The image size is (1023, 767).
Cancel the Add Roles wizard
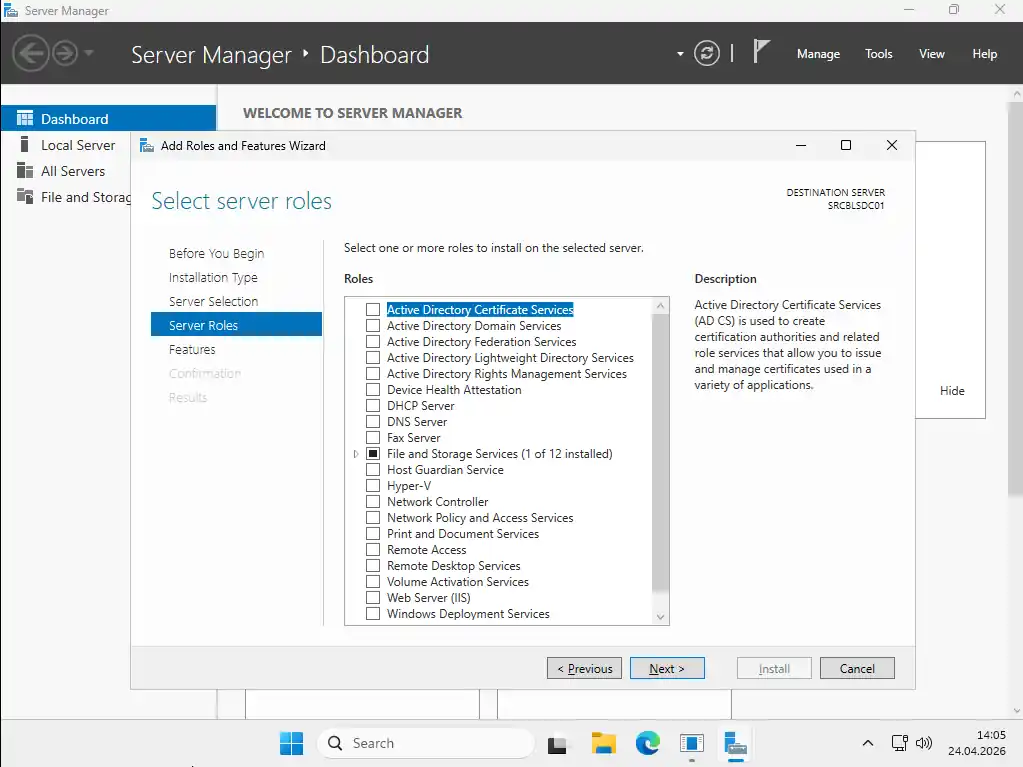pyautogui.click(x=857, y=669)
